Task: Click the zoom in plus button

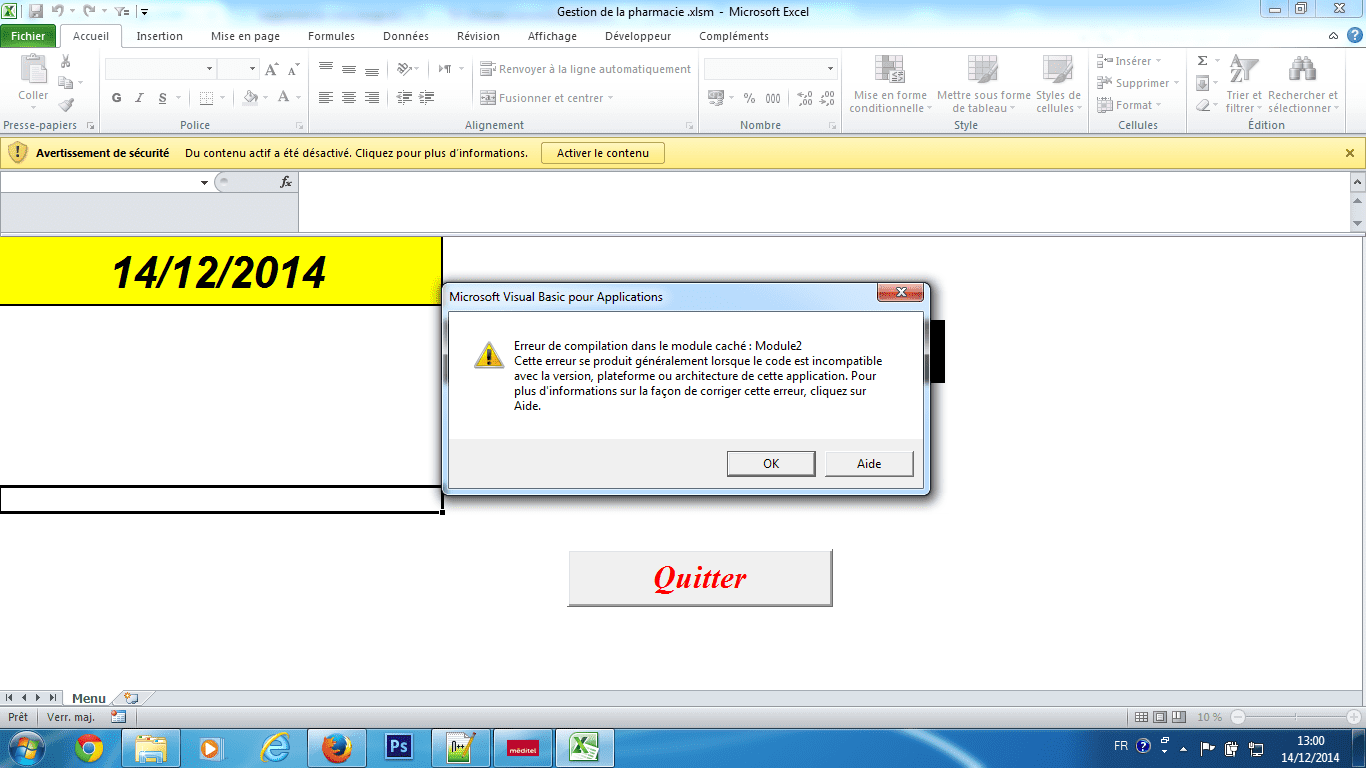Action: (x=1353, y=717)
